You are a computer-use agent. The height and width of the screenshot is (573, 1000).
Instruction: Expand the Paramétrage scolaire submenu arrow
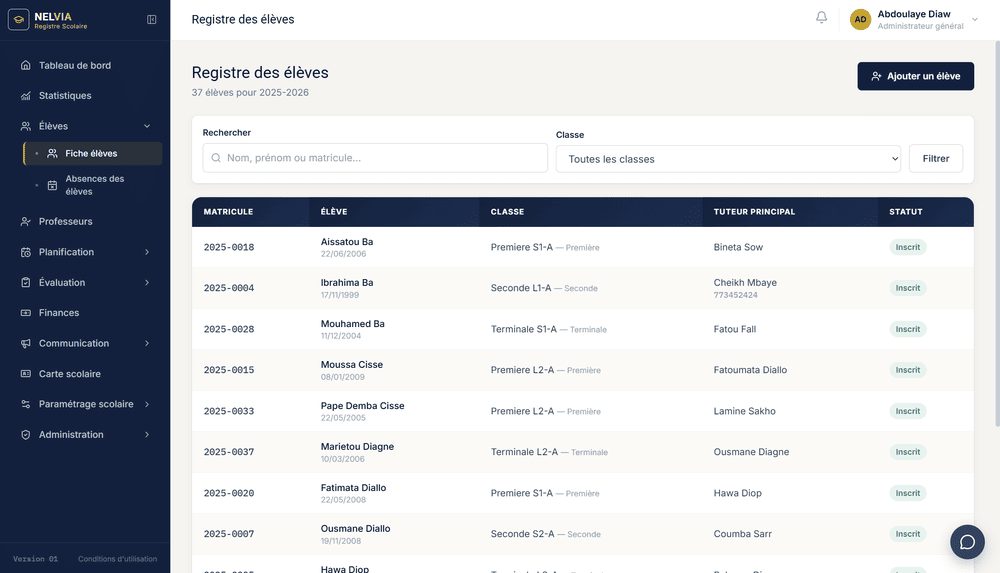pos(147,405)
